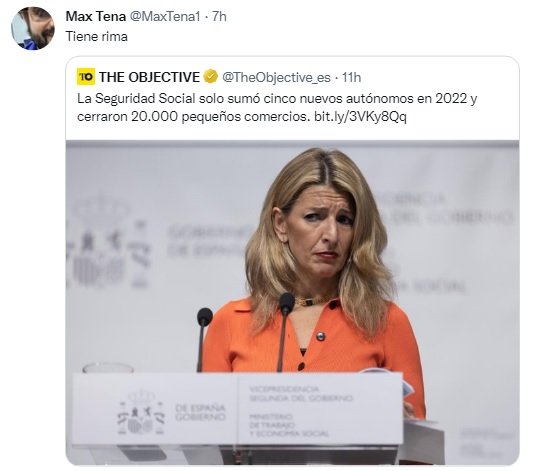Open the @TheObjective_es handle

tap(276, 77)
